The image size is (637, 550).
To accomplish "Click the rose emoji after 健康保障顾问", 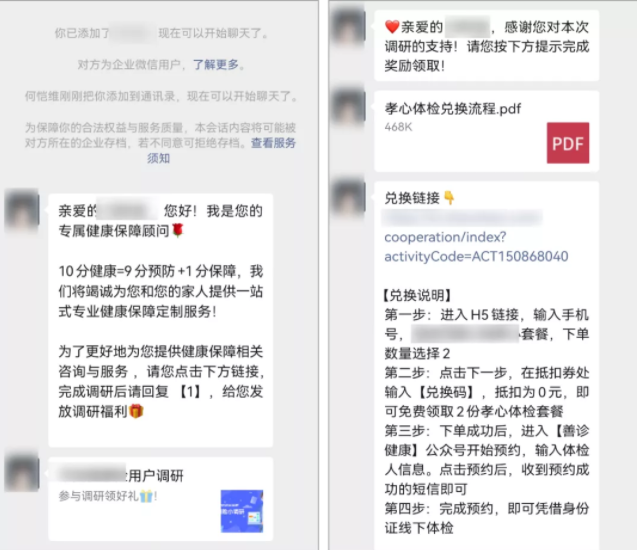I will [178, 230].
